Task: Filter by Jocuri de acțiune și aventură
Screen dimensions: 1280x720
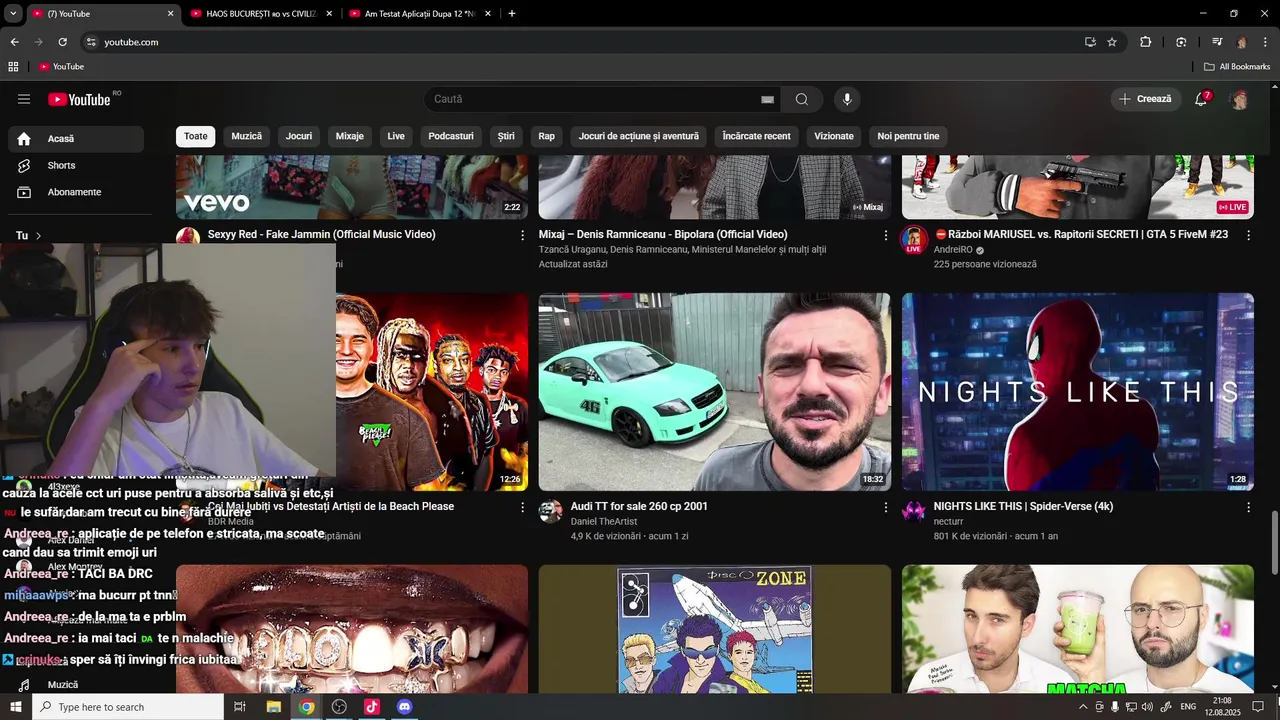Action: (639, 136)
